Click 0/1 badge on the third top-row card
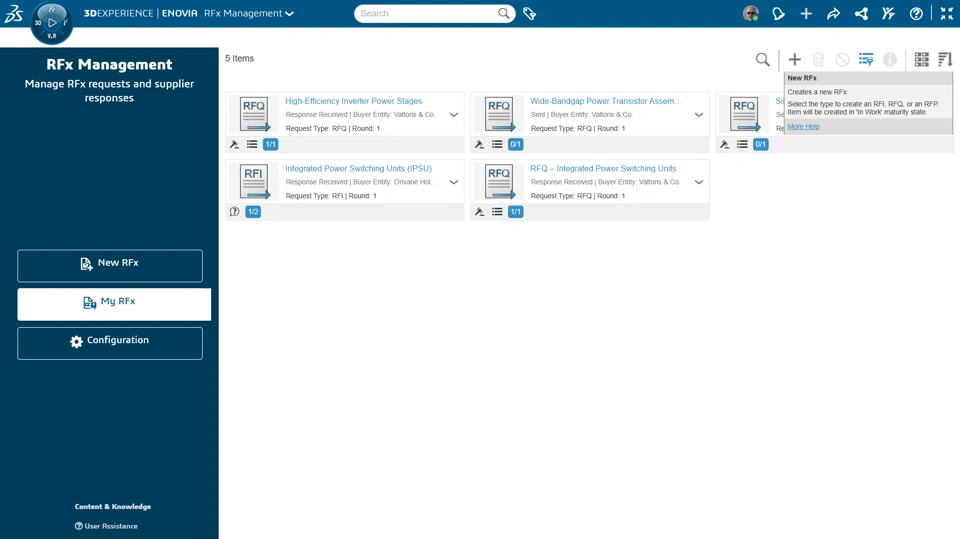This screenshot has height=539, width=960. [760, 145]
